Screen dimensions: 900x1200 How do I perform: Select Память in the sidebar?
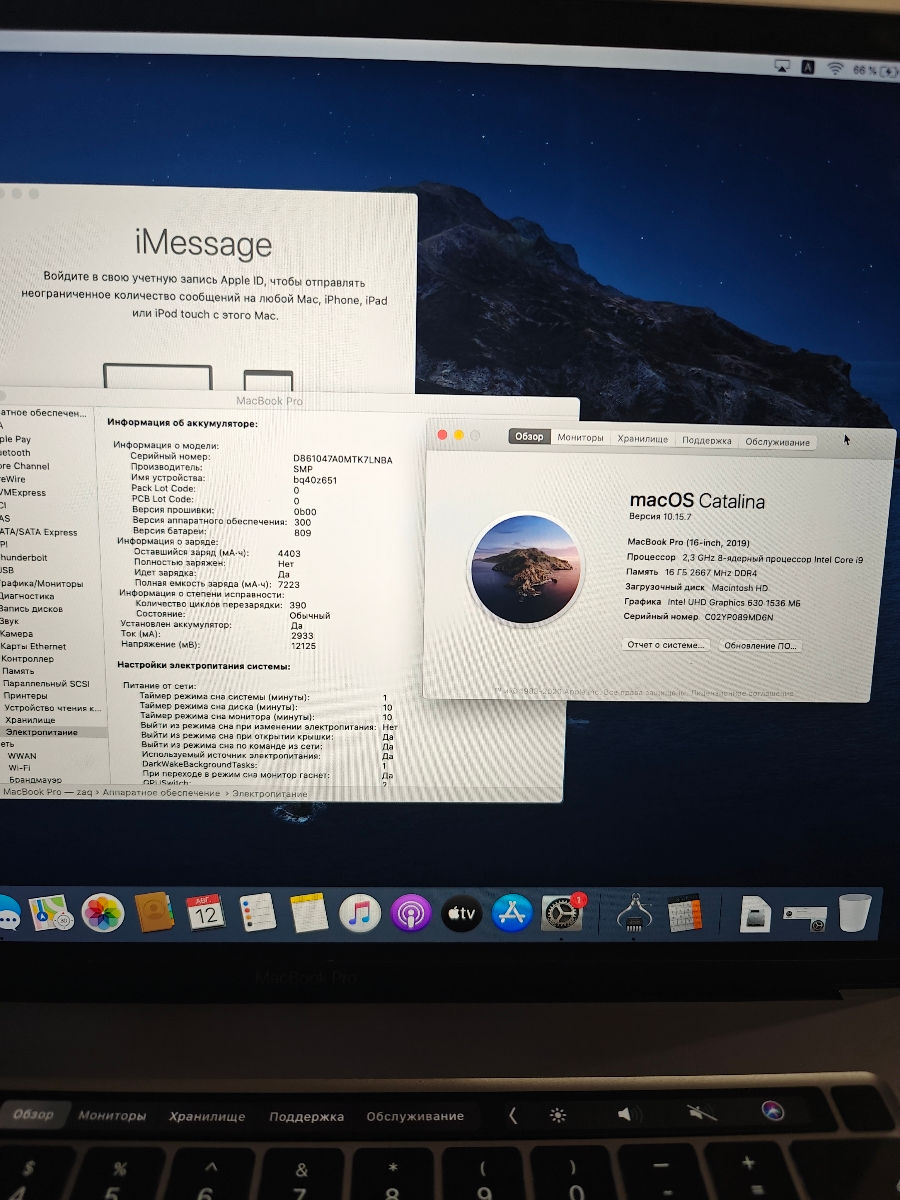[18, 671]
